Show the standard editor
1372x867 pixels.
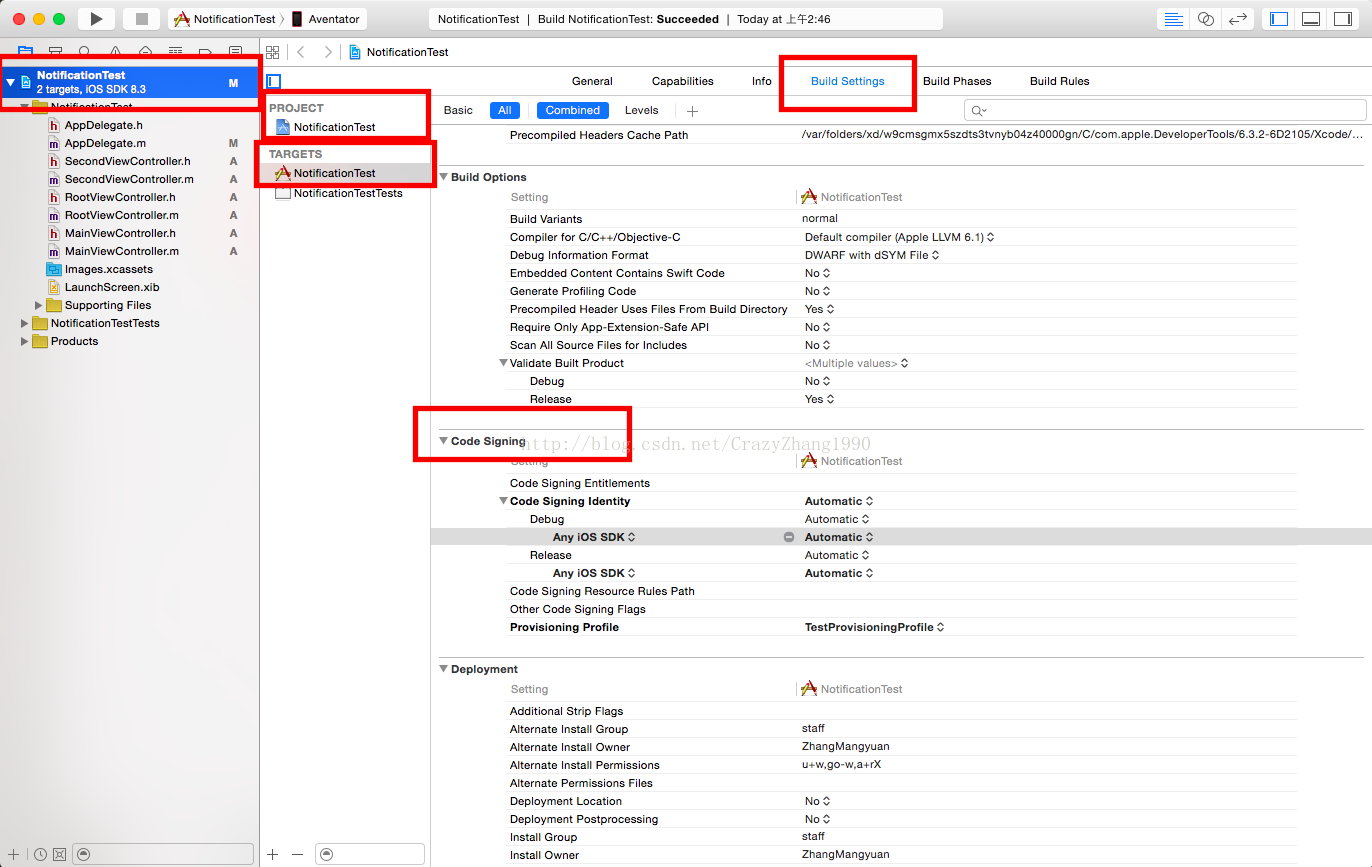[1174, 19]
